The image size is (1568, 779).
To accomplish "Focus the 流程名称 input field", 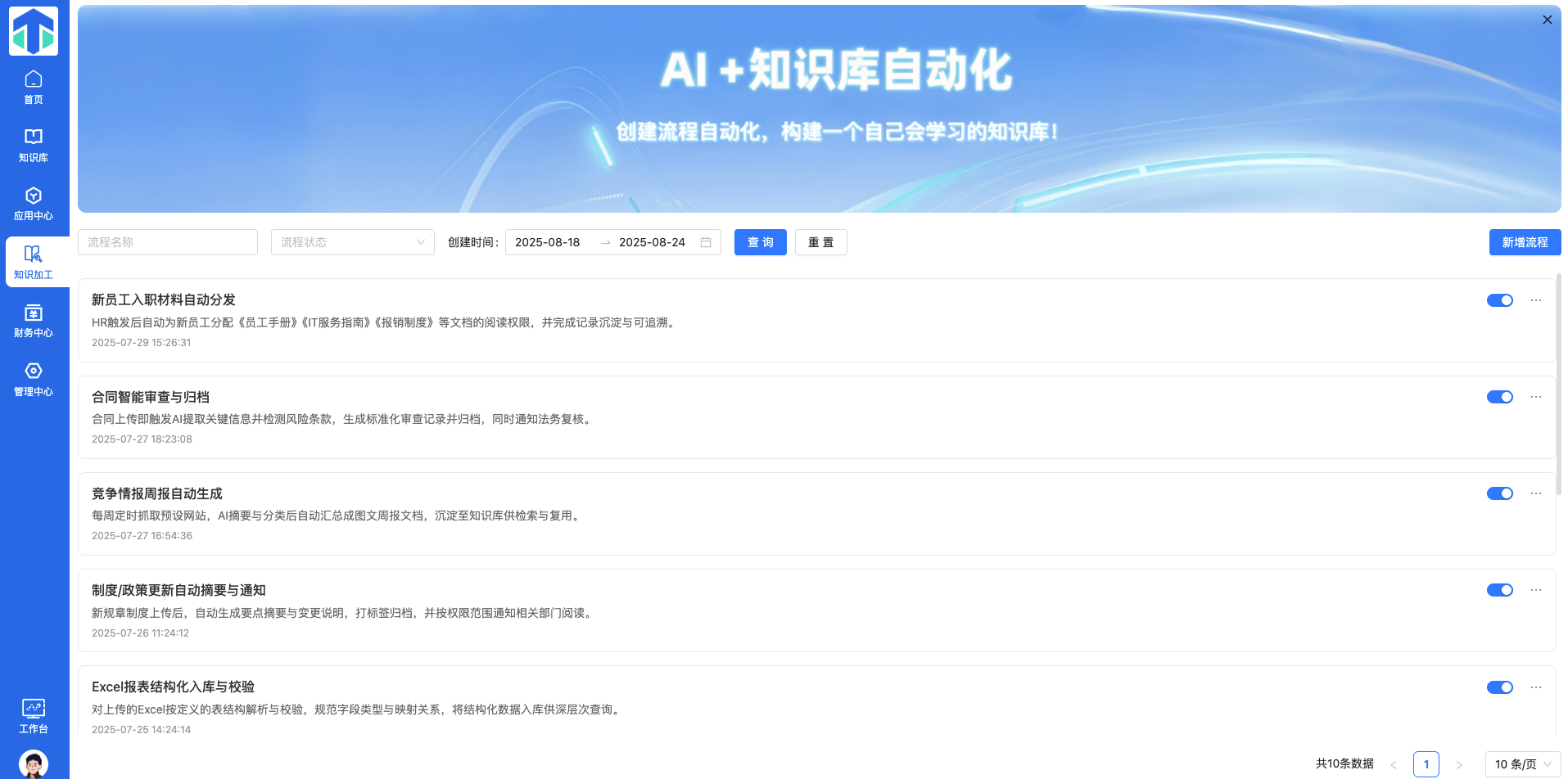I will pos(168,242).
